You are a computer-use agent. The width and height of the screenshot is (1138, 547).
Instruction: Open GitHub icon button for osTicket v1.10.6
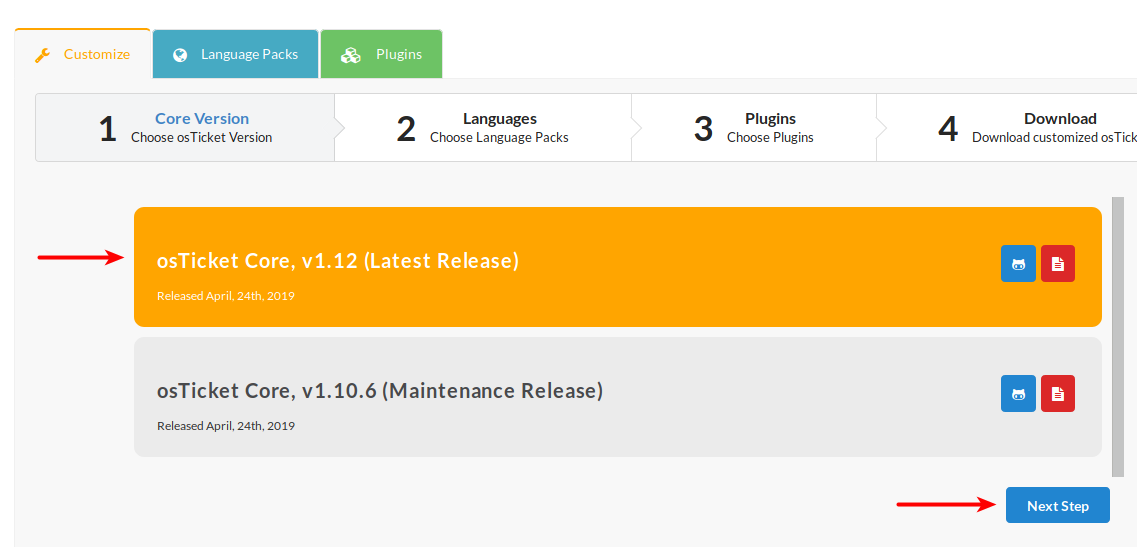1018,394
